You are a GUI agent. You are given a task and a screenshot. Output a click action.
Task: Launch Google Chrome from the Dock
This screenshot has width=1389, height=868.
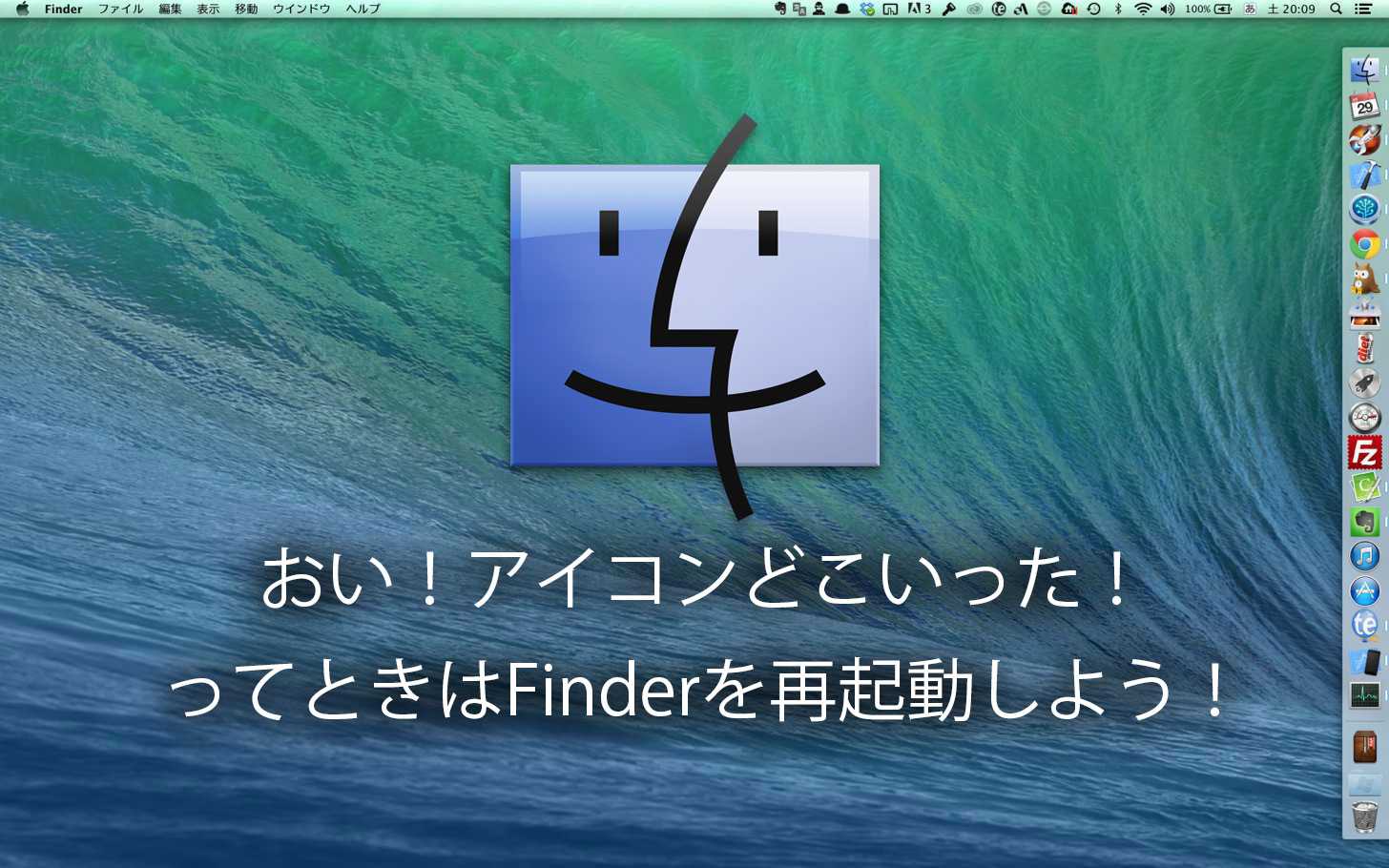point(1364,244)
